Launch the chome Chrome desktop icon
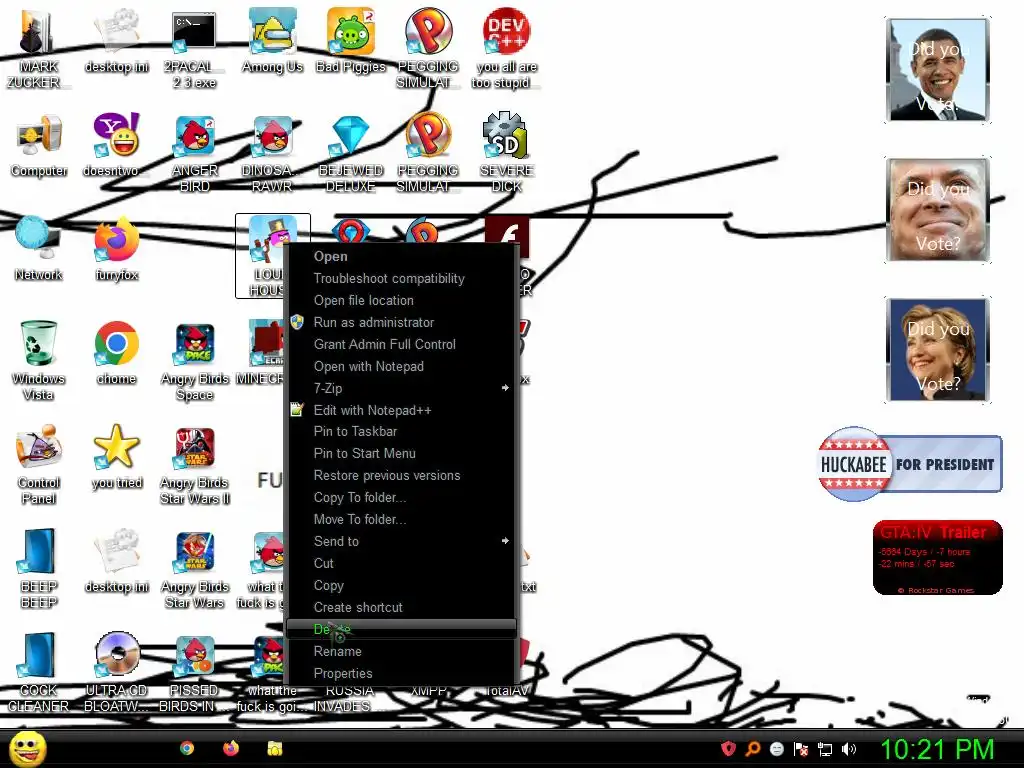 coord(116,353)
